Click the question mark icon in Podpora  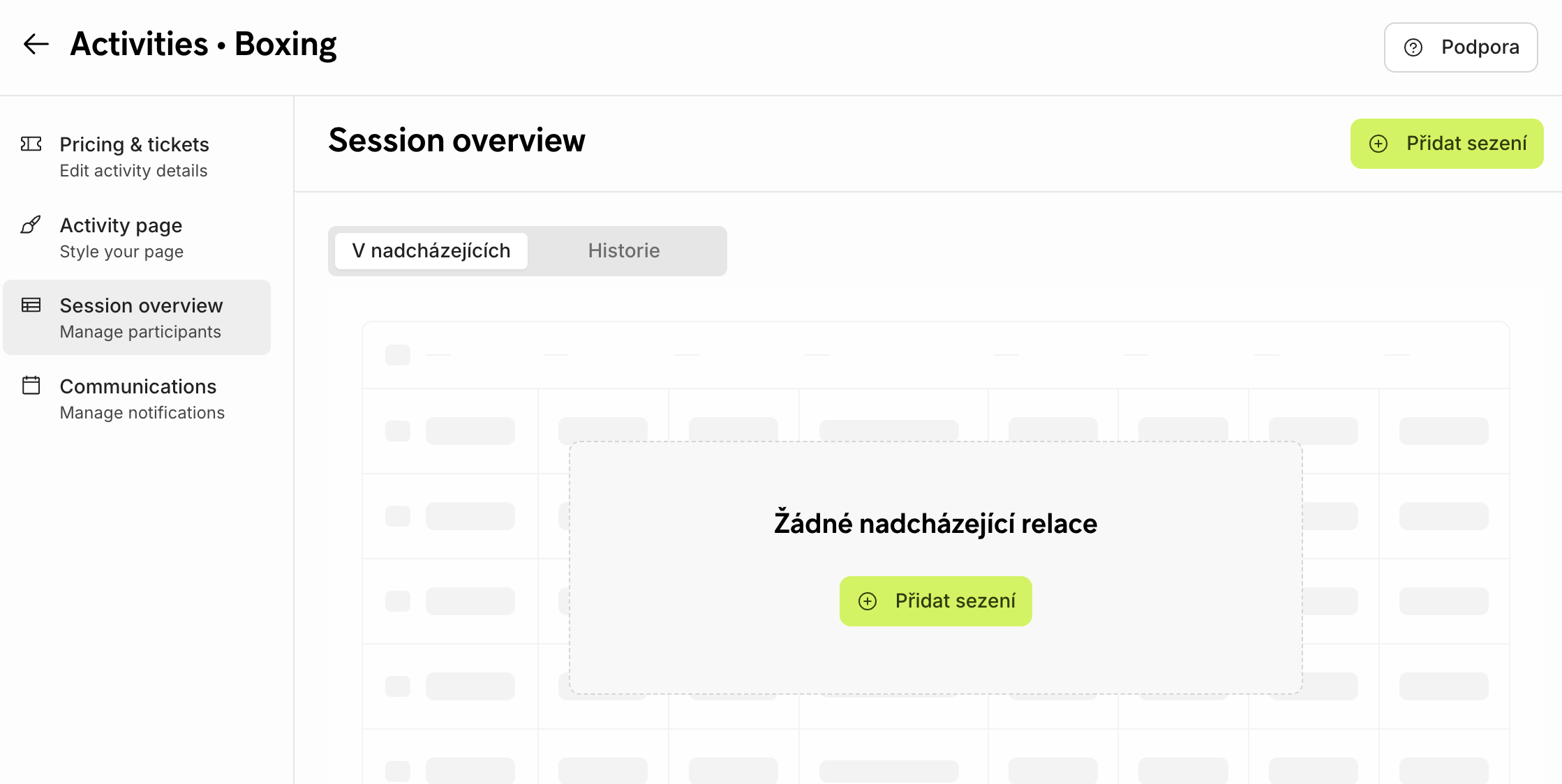coord(1413,47)
